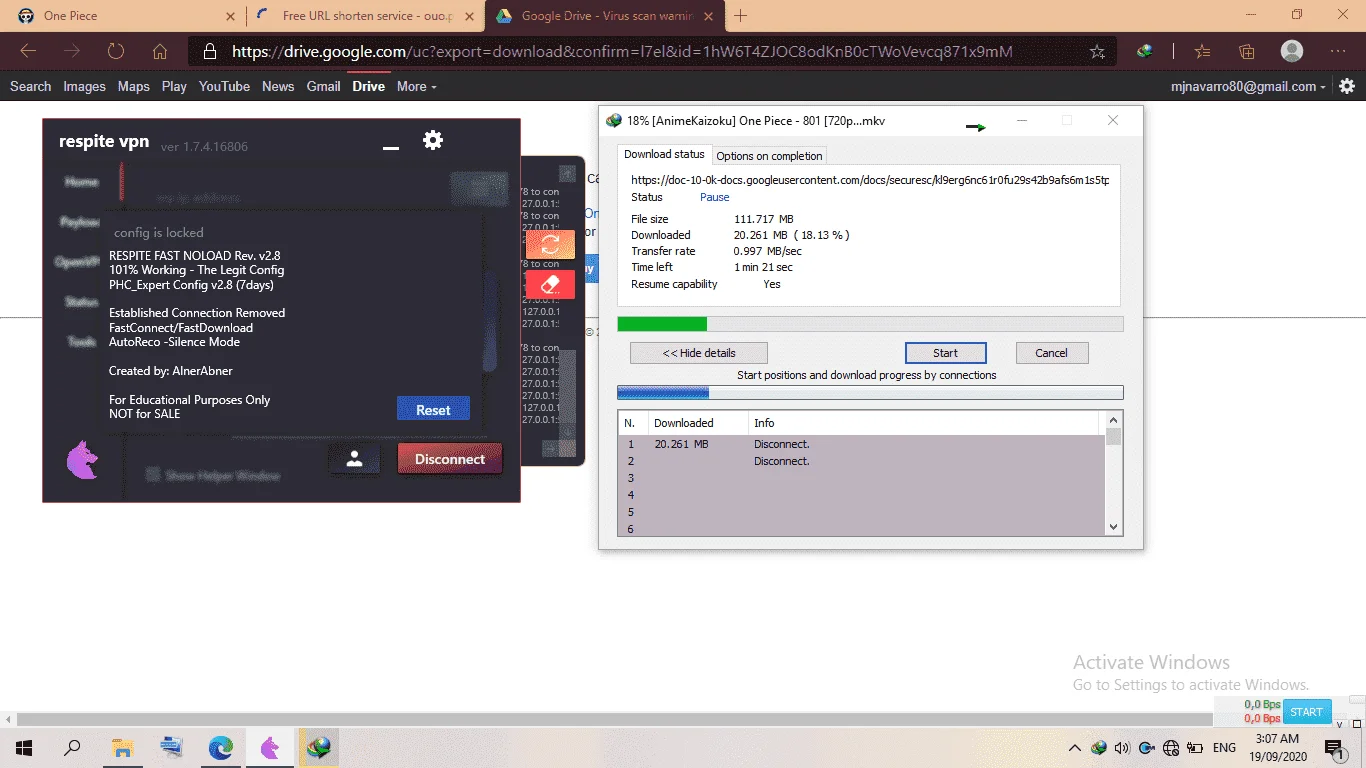Viewport: 1366px width, 768px height.
Task: Open Google settings gear next to email
Action: coord(1347,86)
